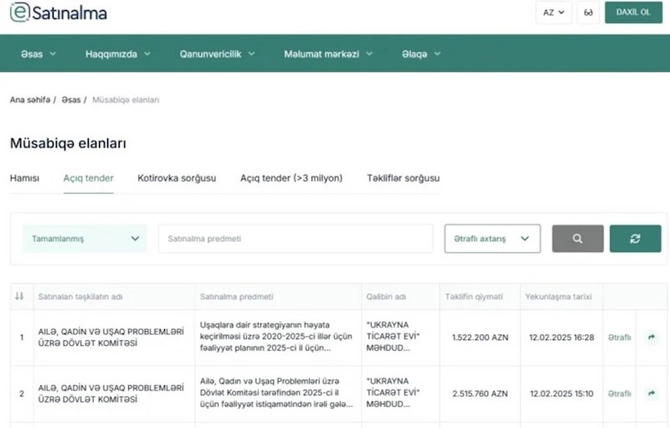Click the share arrow for row 1

pyautogui.click(x=651, y=337)
